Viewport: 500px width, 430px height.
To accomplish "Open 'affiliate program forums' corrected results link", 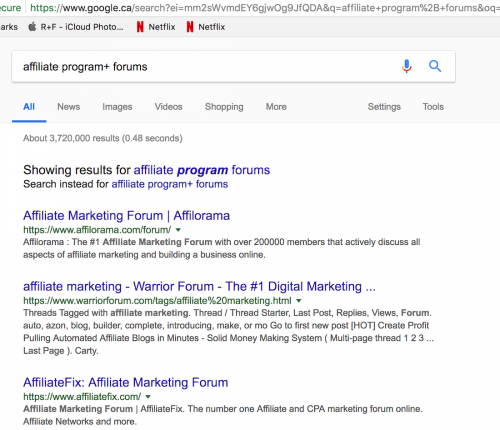I will pos(202,170).
